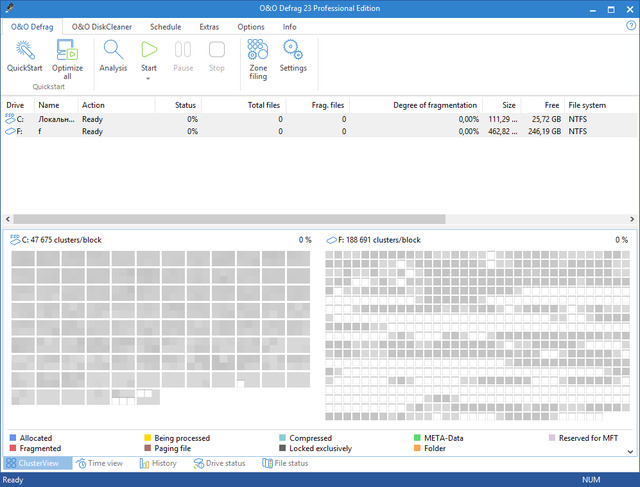This screenshot has width=640, height=487.
Task: Click the app icon in title bar
Action: coord(10,8)
